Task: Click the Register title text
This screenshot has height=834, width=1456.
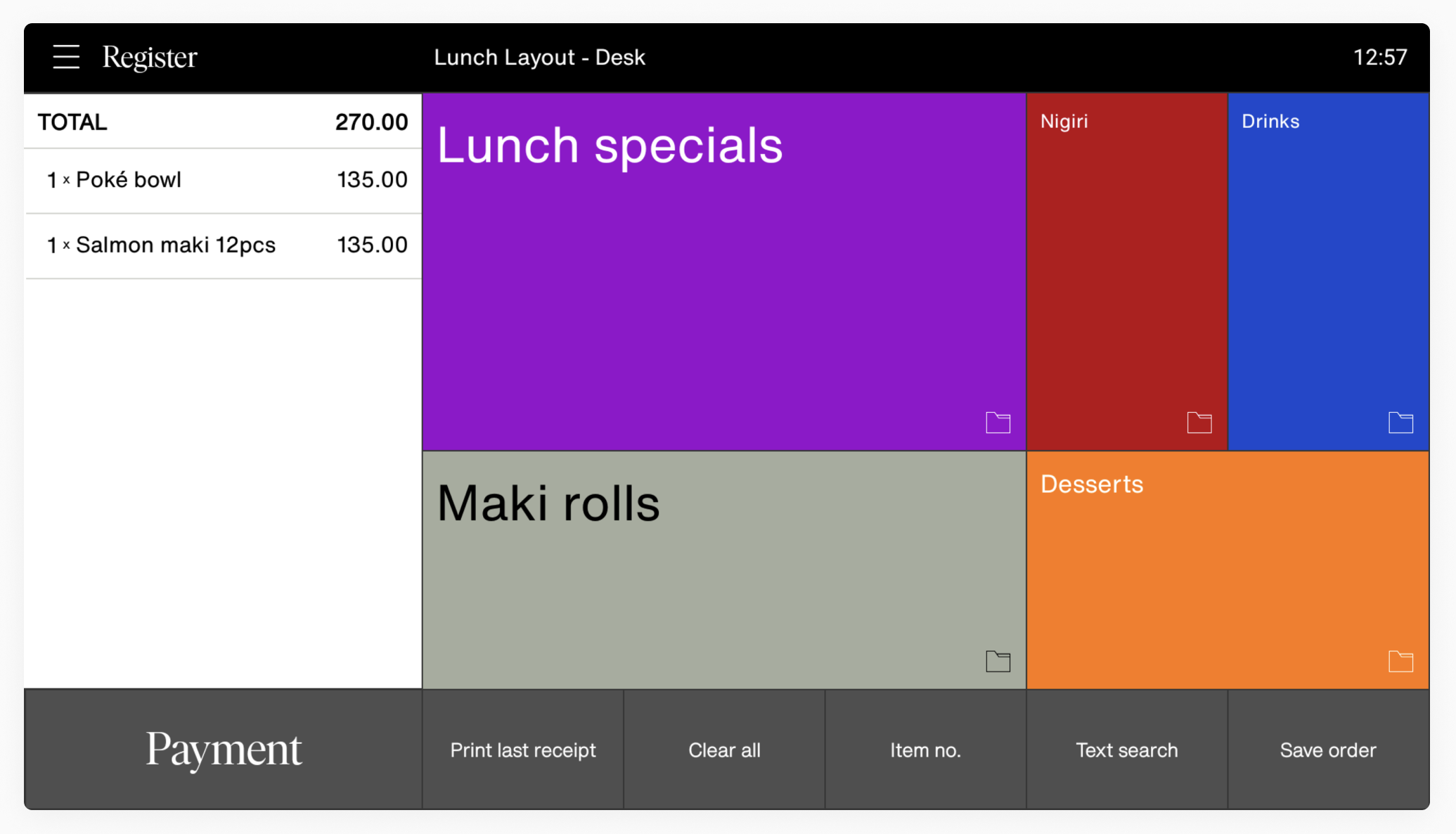Action: [150, 57]
